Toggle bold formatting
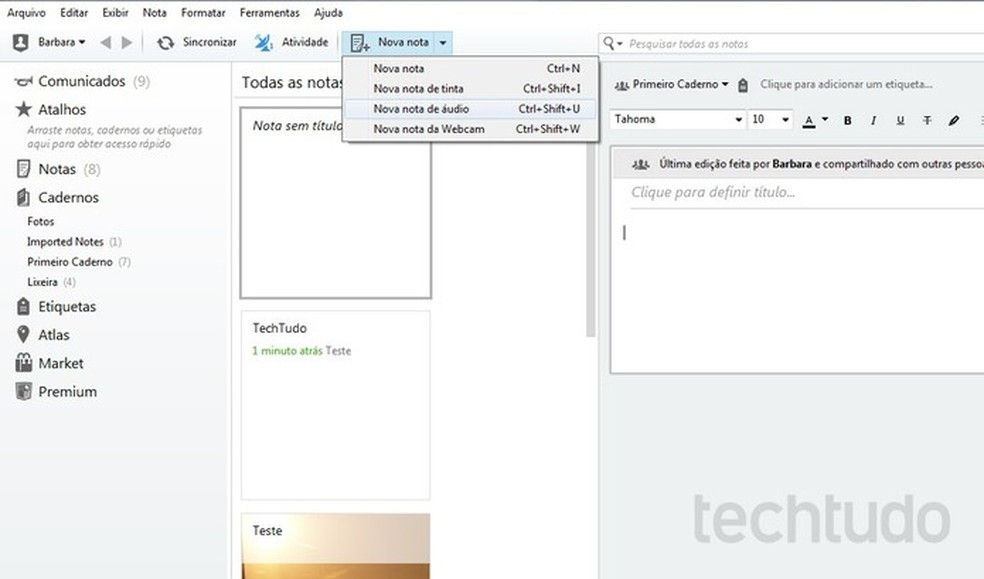 pos(847,119)
